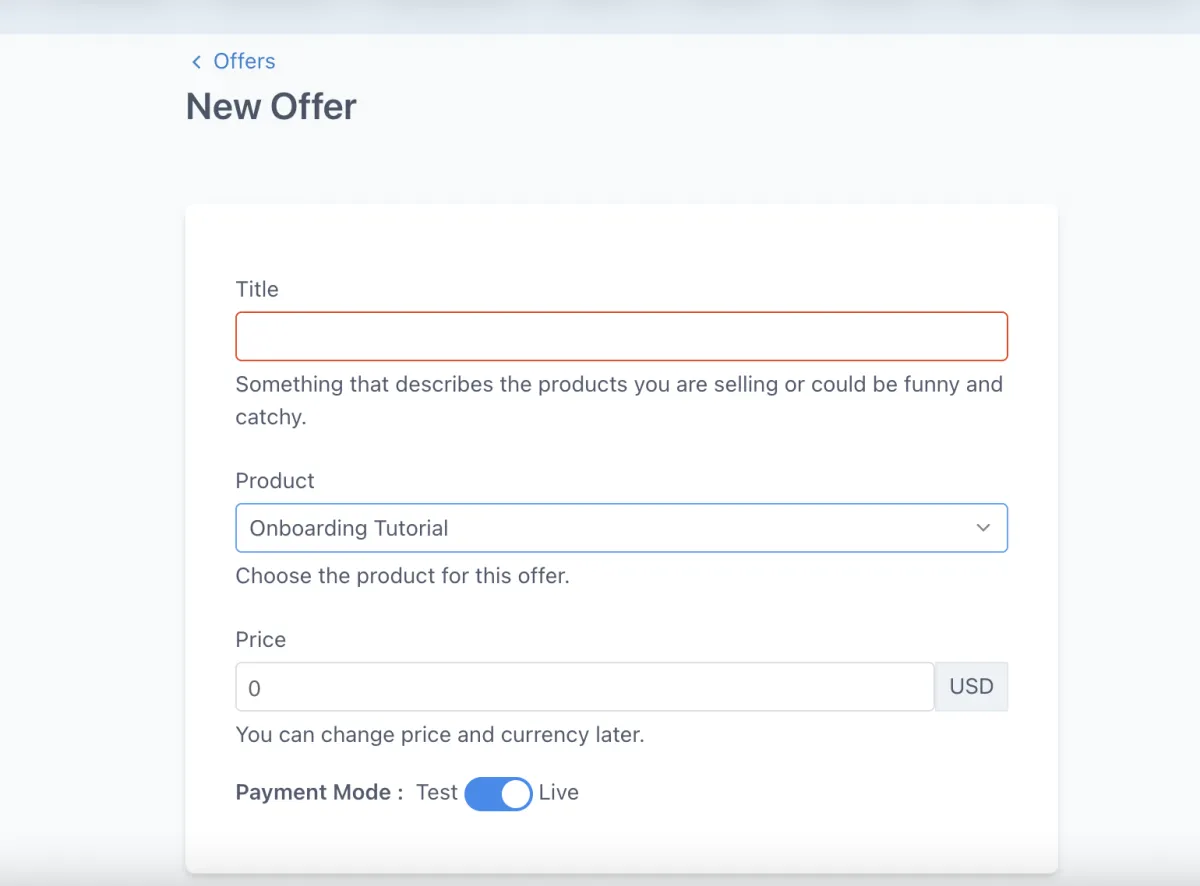Click the Product field label
Image resolution: width=1200 pixels, height=886 pixels.
275,481
